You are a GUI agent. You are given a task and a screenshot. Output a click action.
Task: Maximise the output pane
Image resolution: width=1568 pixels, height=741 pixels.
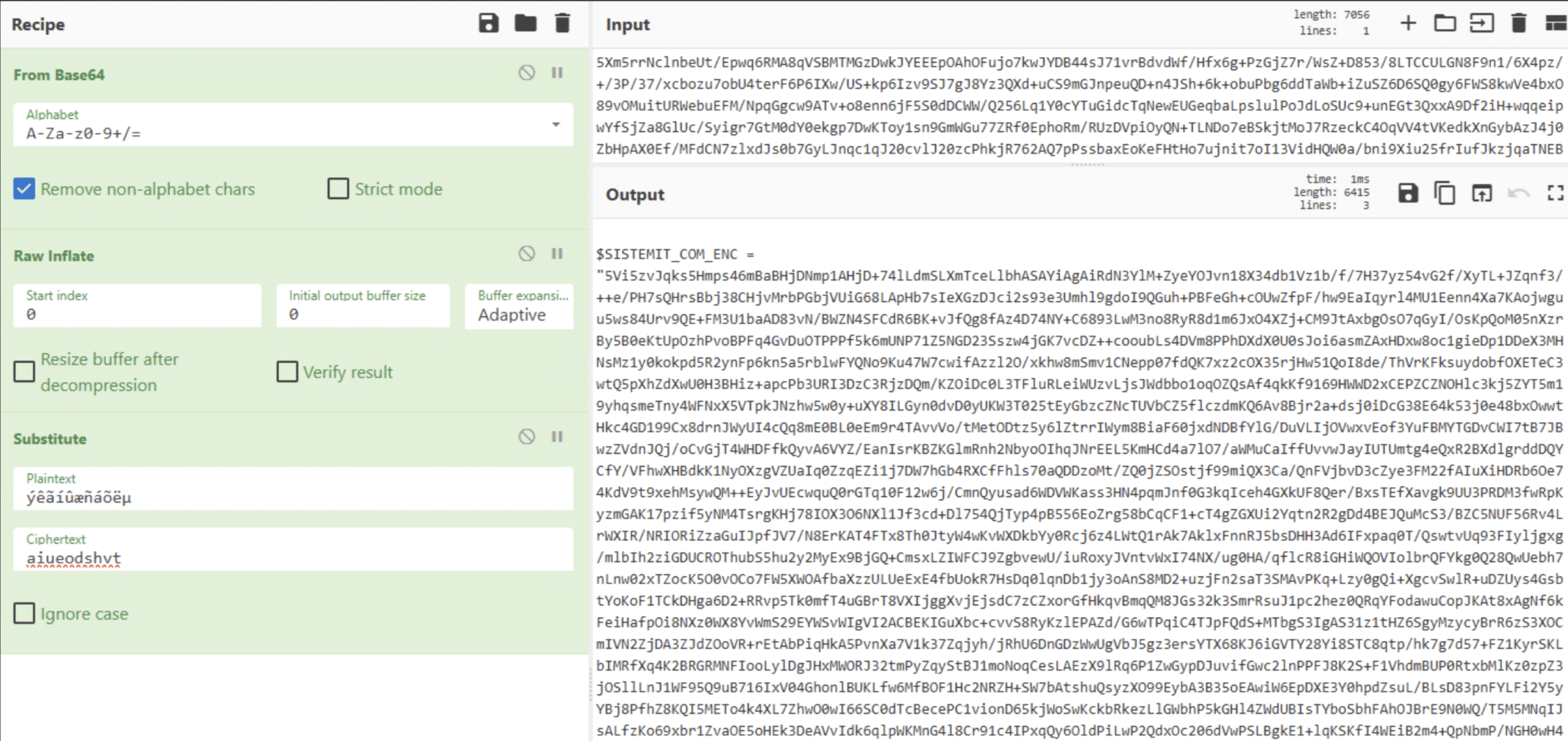pos(1555,193)
